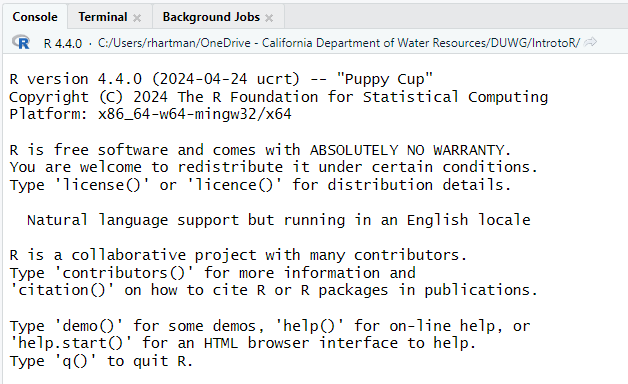Click the Copyright R Foundation line
The height and width of the screenshot is (384, 628).
point(278,97)
